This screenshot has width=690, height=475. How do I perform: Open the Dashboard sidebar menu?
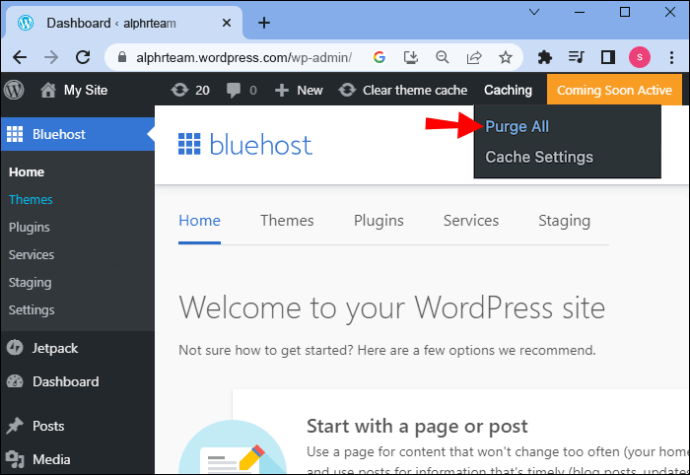pos(66,381)
